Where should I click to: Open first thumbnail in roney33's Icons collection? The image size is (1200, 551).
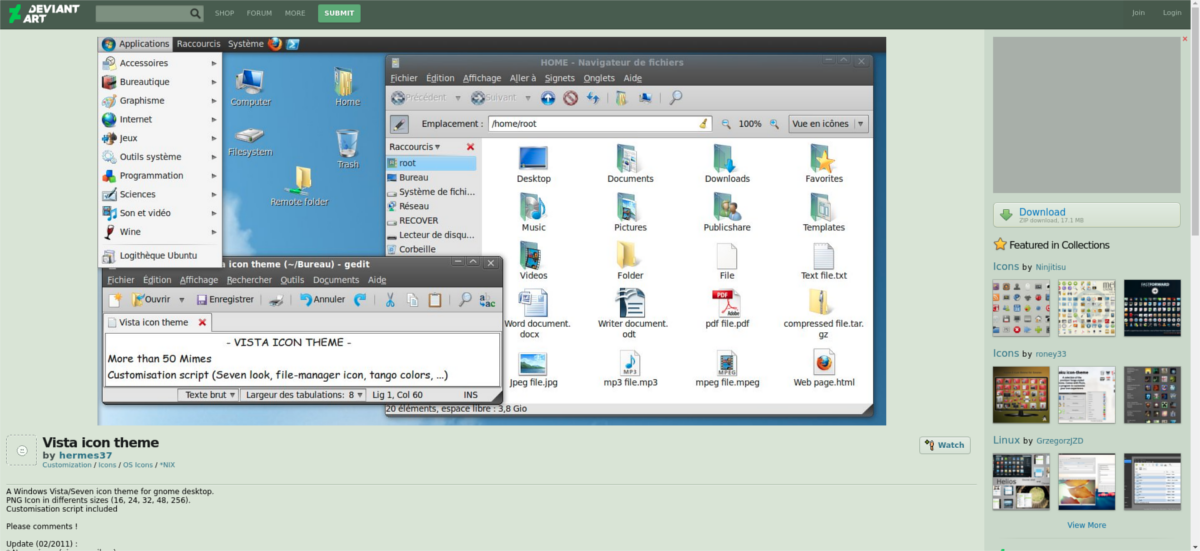(x=1021, y=395)
